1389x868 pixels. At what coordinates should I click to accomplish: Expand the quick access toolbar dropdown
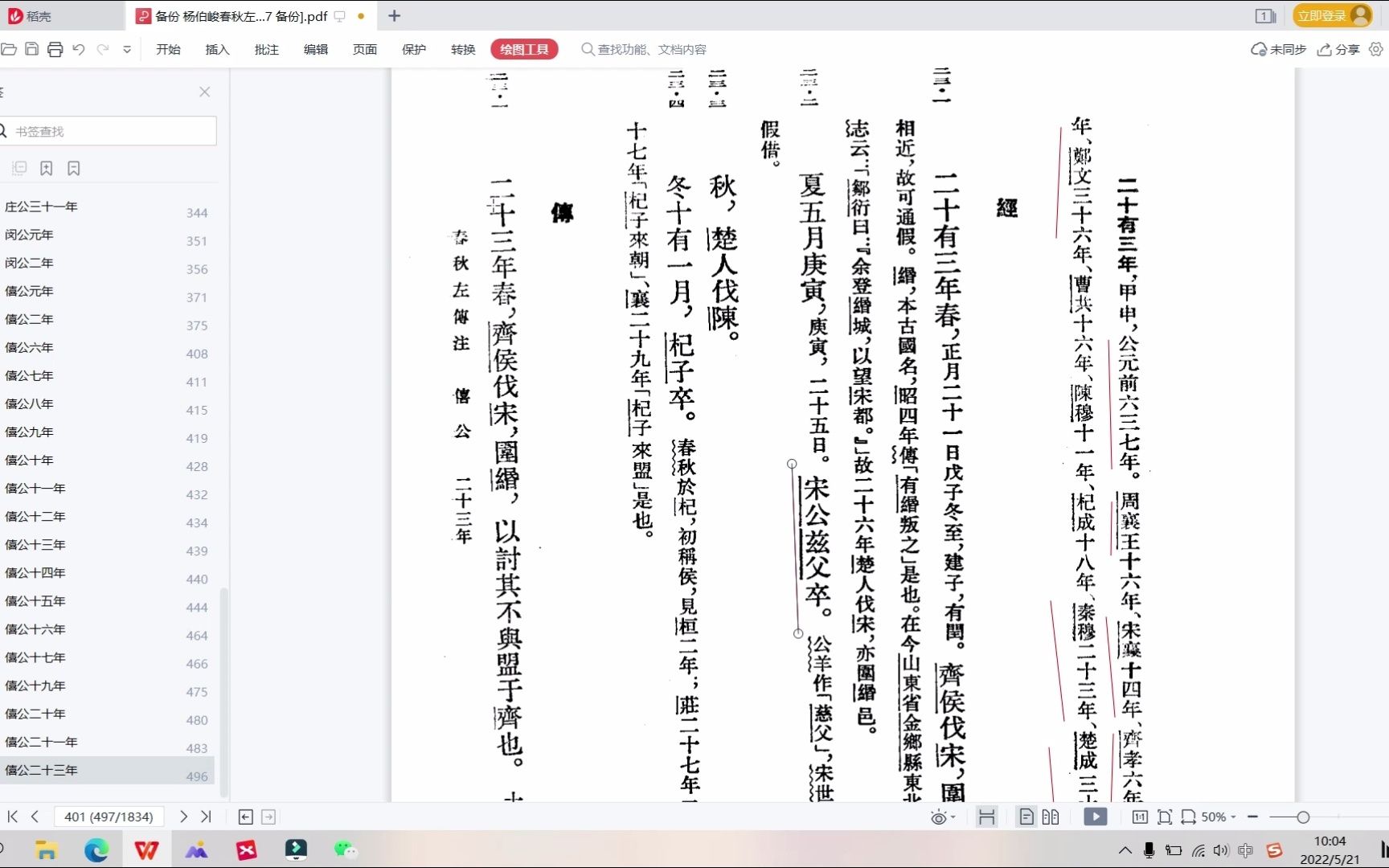(127, 49)
